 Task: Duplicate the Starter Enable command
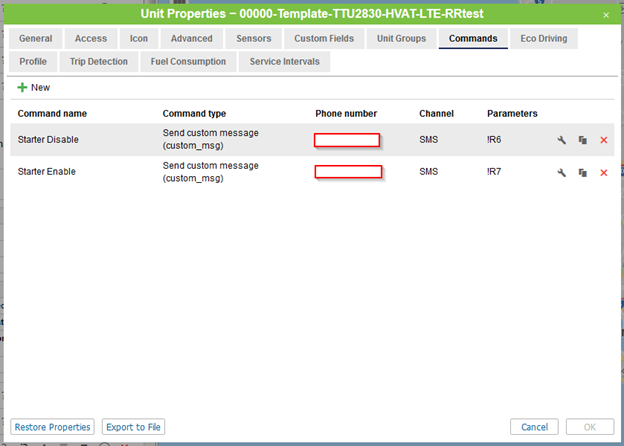pyautogui.click(x=582, y=173)
